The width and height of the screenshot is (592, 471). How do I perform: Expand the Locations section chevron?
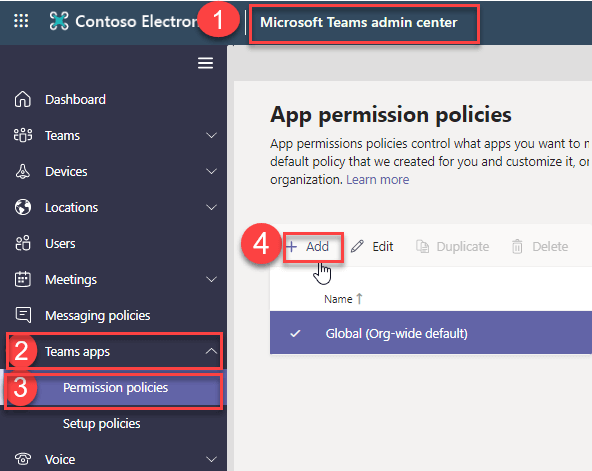tap(211, 208)
